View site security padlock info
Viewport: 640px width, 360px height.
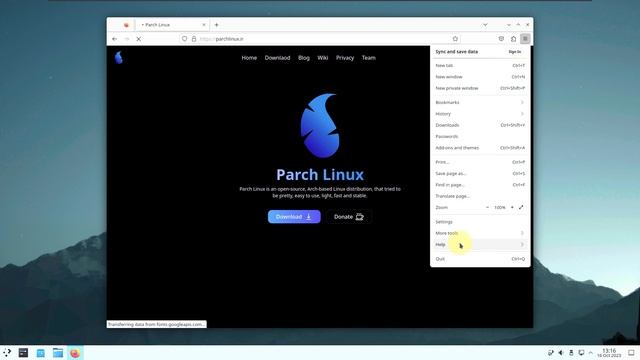tap(194, 39)
